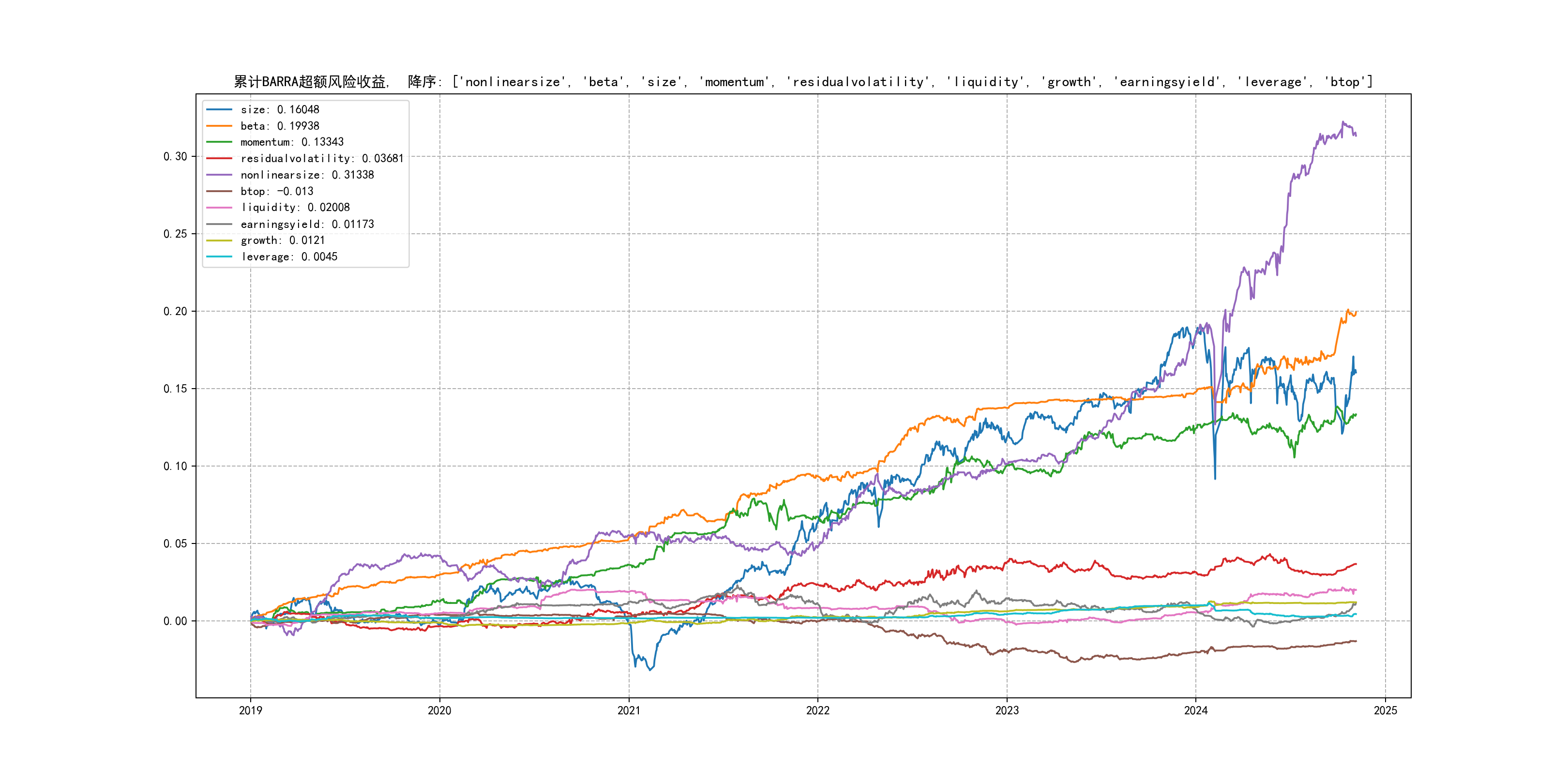Click the 2025 x-axis tick label

tap(1386, 710)
